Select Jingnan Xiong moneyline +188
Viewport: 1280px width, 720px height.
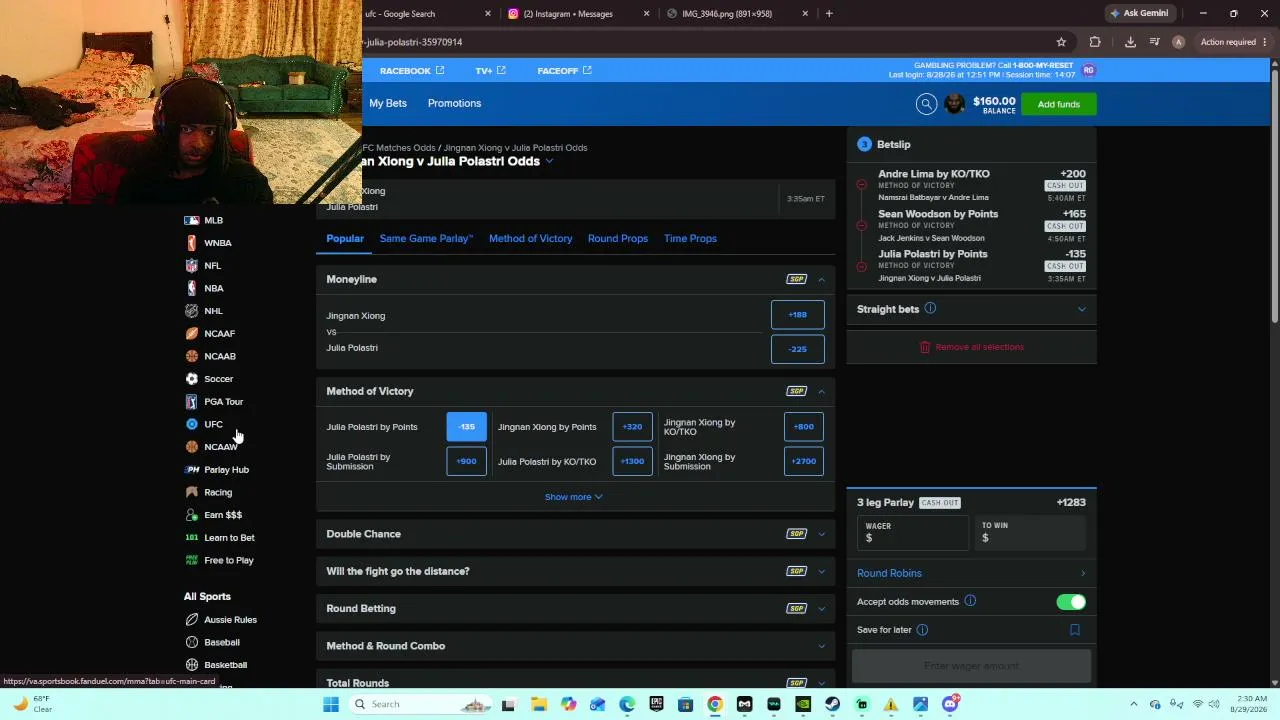(x=798, y=315)
